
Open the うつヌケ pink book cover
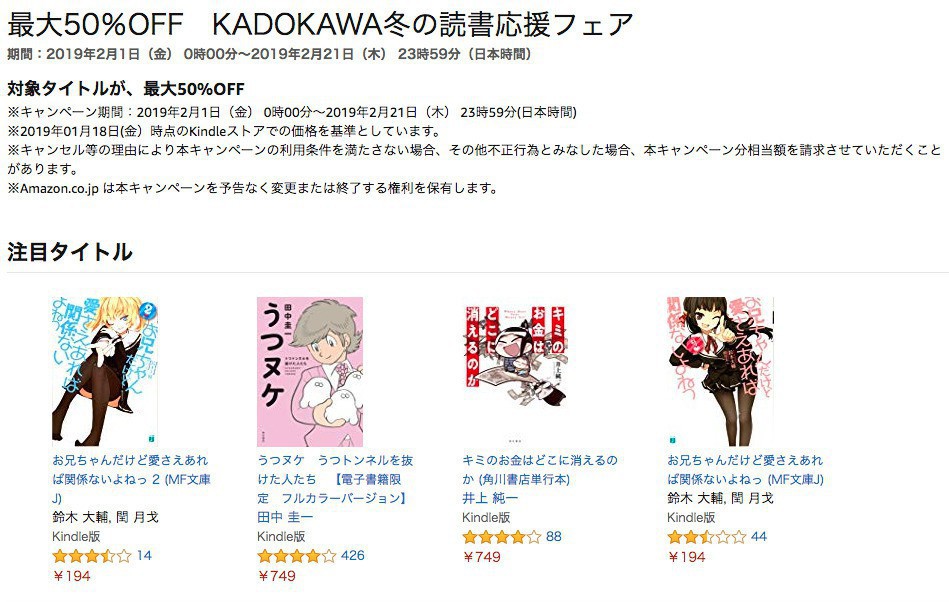coord(310,371)
